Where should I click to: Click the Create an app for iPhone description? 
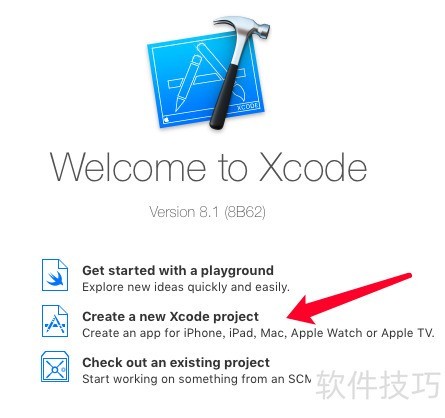258,333
